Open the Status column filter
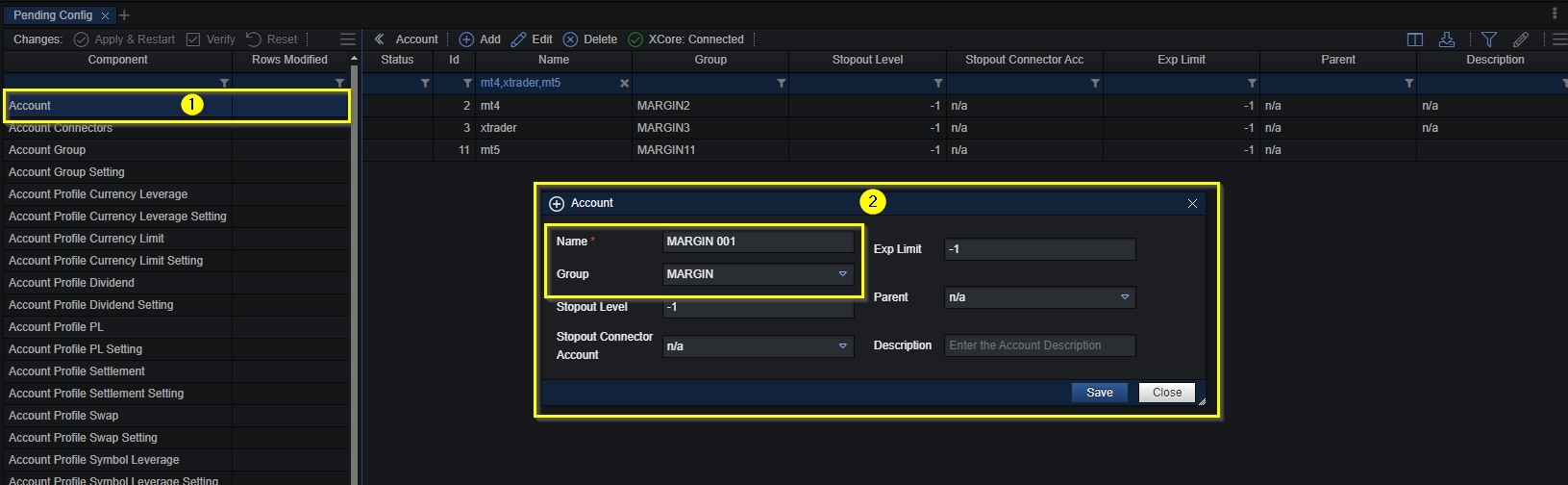Image resolution: width=1568 pixels, height=485 pixels. [x=425, y=84]
